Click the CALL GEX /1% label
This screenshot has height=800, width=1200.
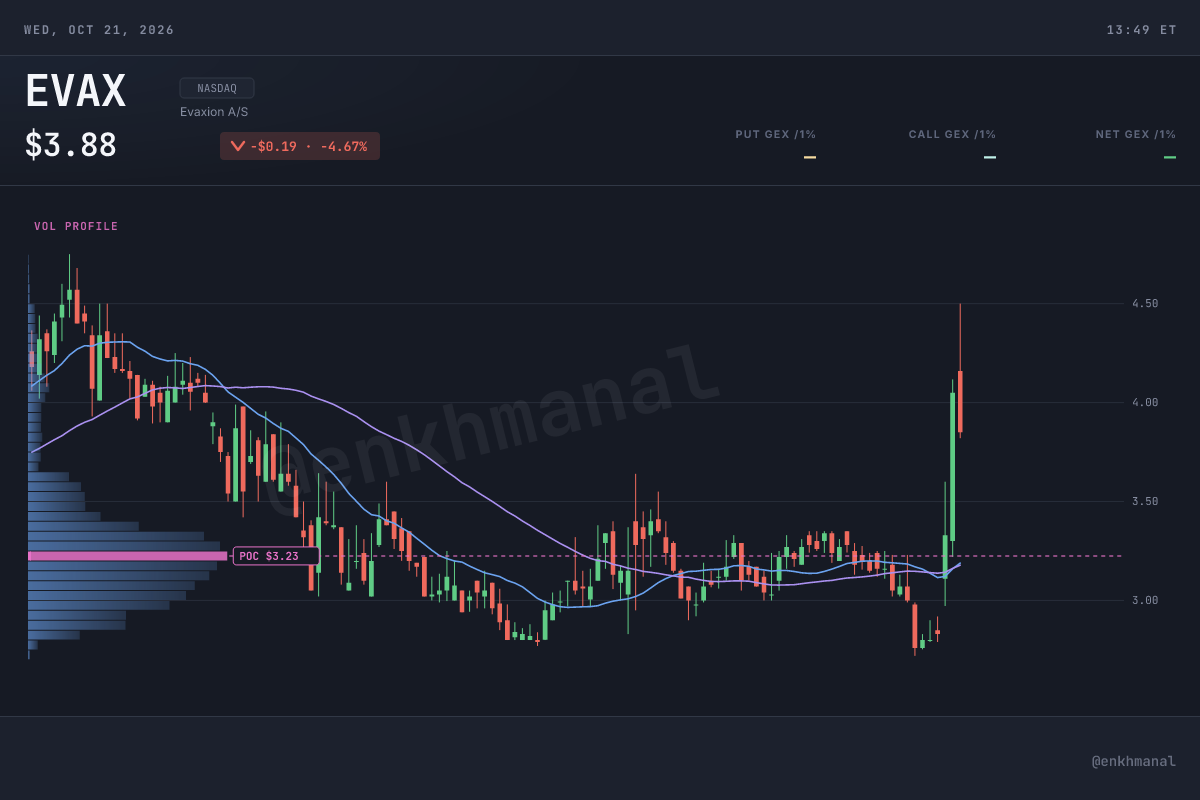point(952,134)
